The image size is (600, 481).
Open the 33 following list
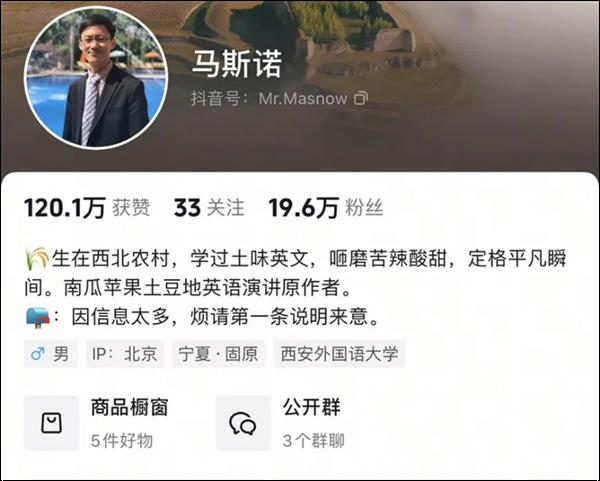(209, 208)
